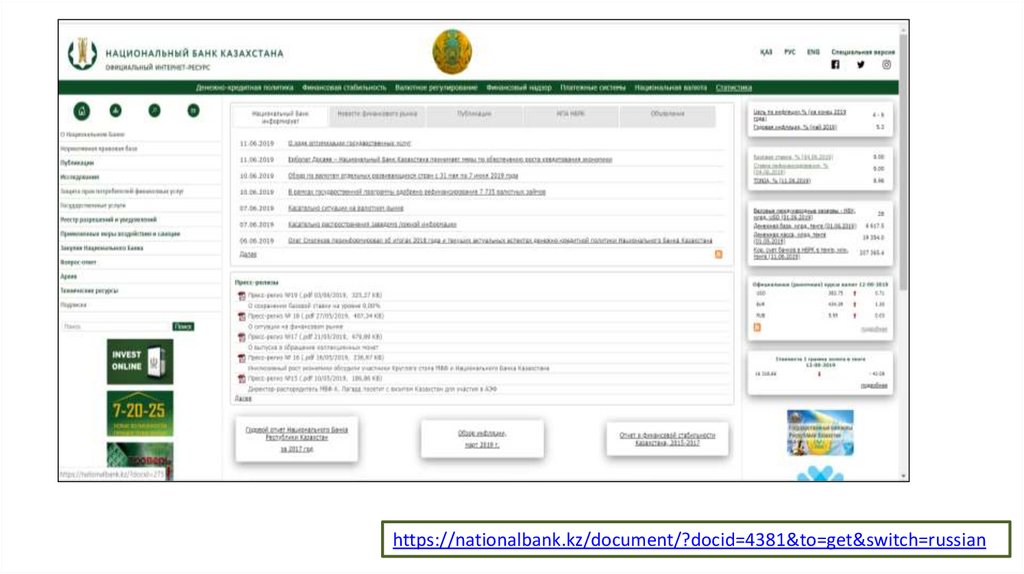The height and width of the screenshot is (574, 1024).
Task: Open Государственные услуги sidebar item
Action: coord(93,206)
